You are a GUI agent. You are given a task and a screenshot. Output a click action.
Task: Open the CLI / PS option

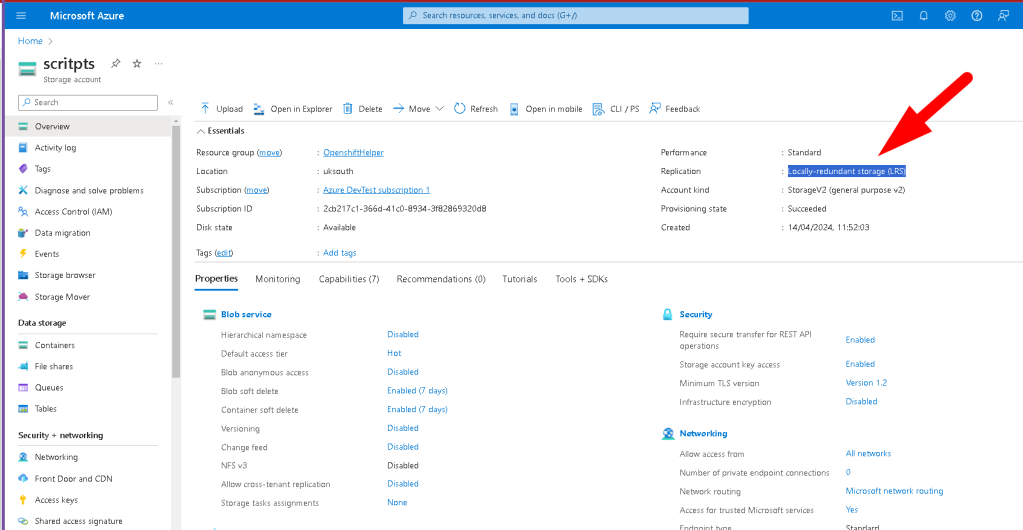[x=615, y=109]
